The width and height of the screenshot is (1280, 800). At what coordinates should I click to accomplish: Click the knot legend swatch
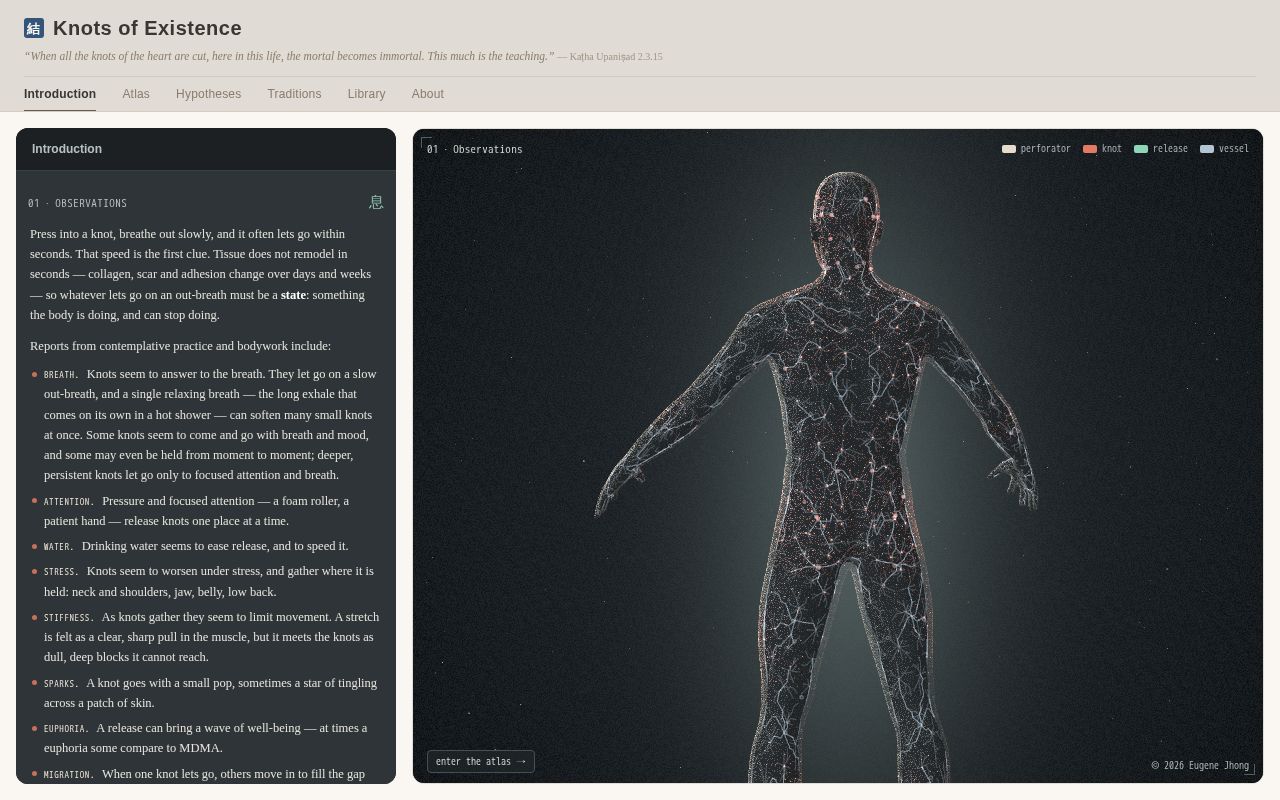tap(1090, 149)
